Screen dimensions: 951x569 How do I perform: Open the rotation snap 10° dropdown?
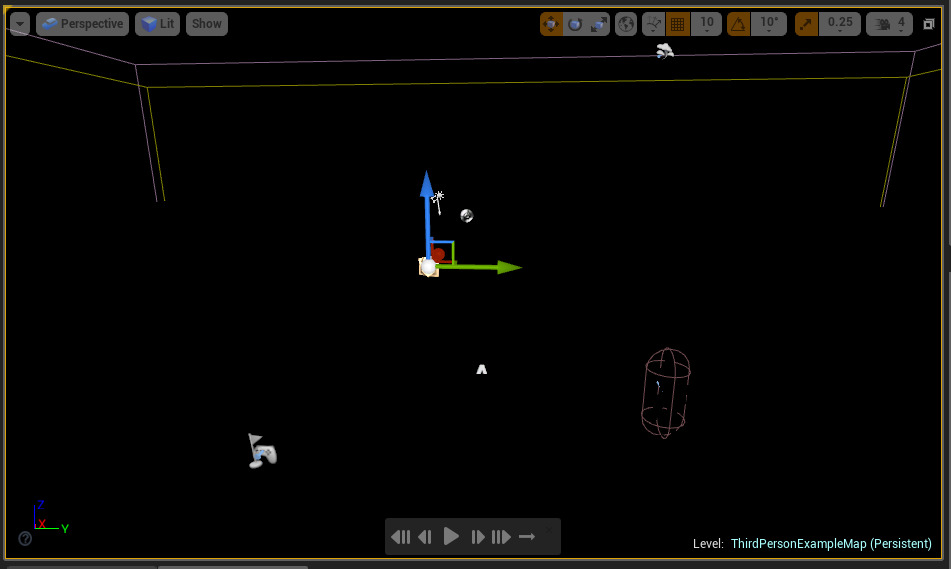[769, 24]
